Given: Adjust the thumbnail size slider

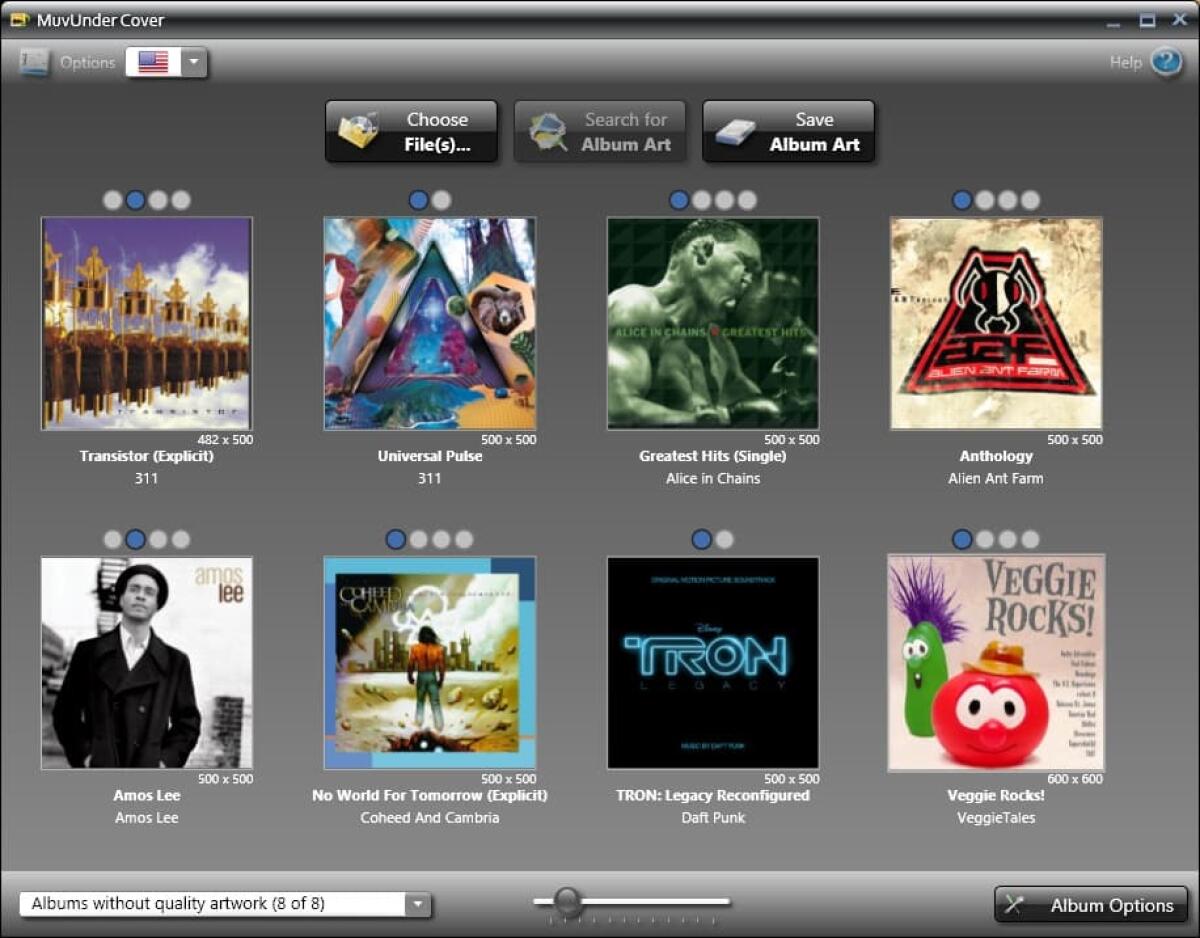Looking at the screenshot, I should (568, 899).
